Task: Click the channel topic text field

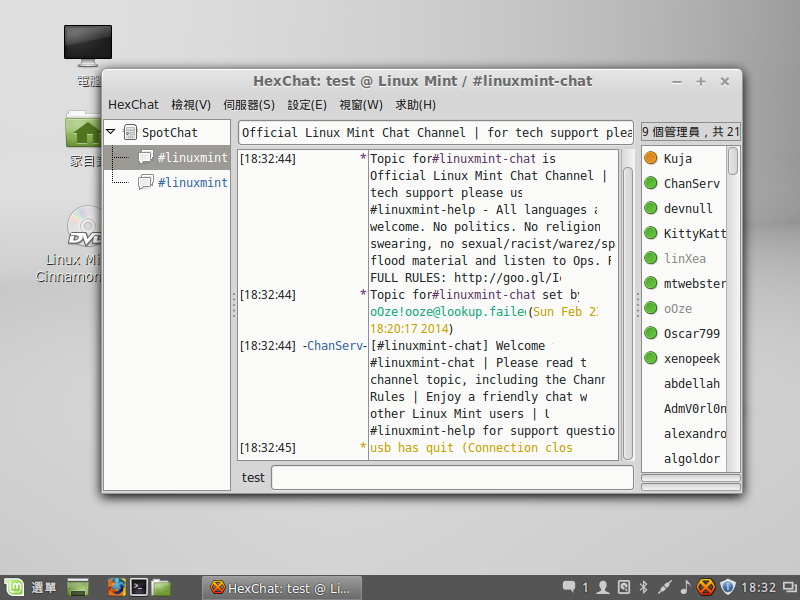Action: (435, 132)
